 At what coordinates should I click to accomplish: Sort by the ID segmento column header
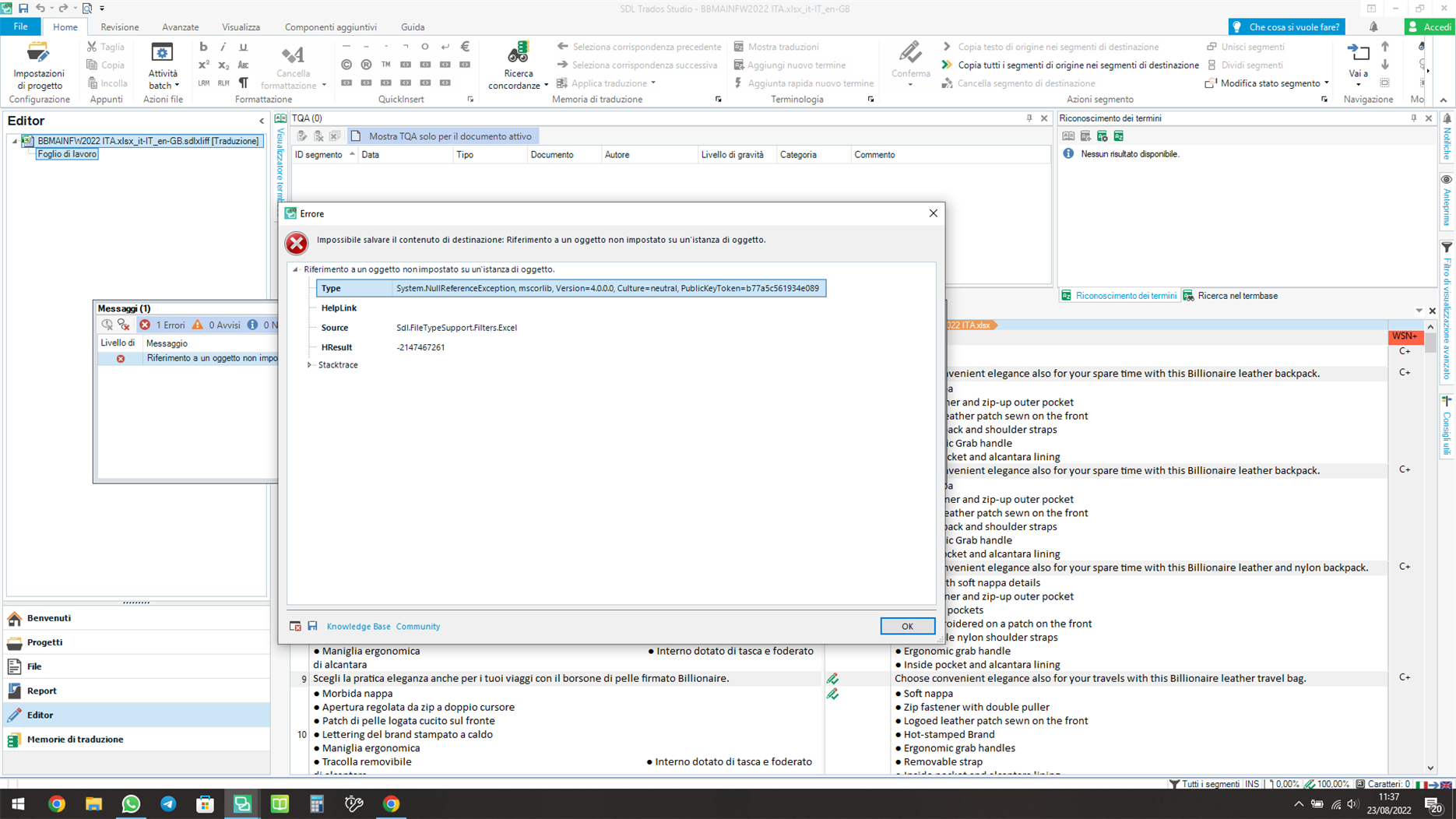(x=324, y=155)
